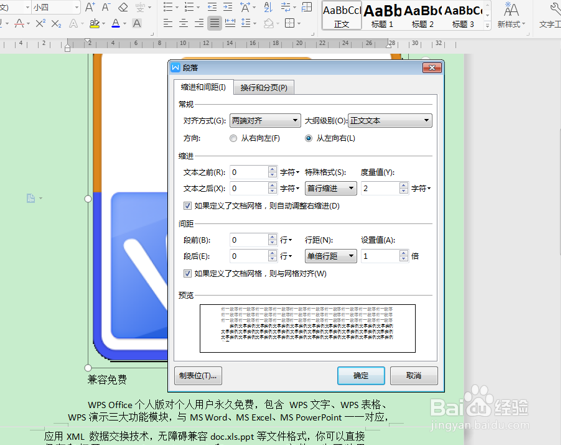
Task: Click the strikethrough A icon
Action: (19, 24)
